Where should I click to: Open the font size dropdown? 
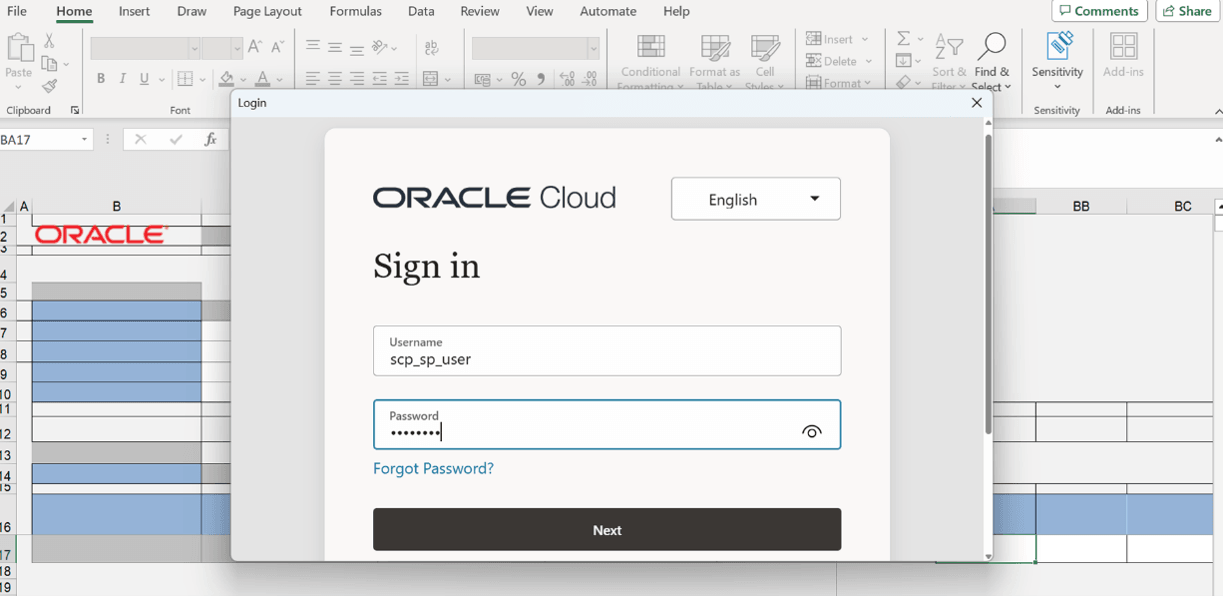point(237,48)
